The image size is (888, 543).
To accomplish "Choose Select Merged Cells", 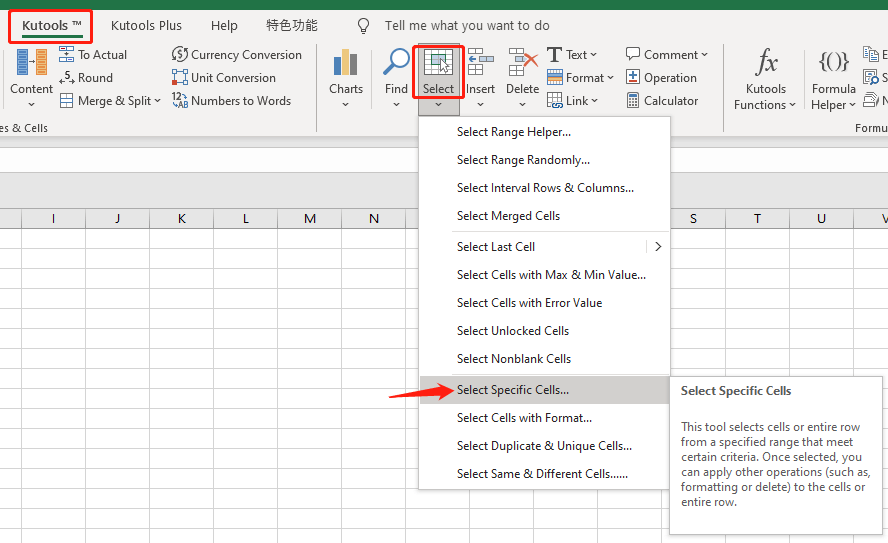I will [x=544, y=216].
